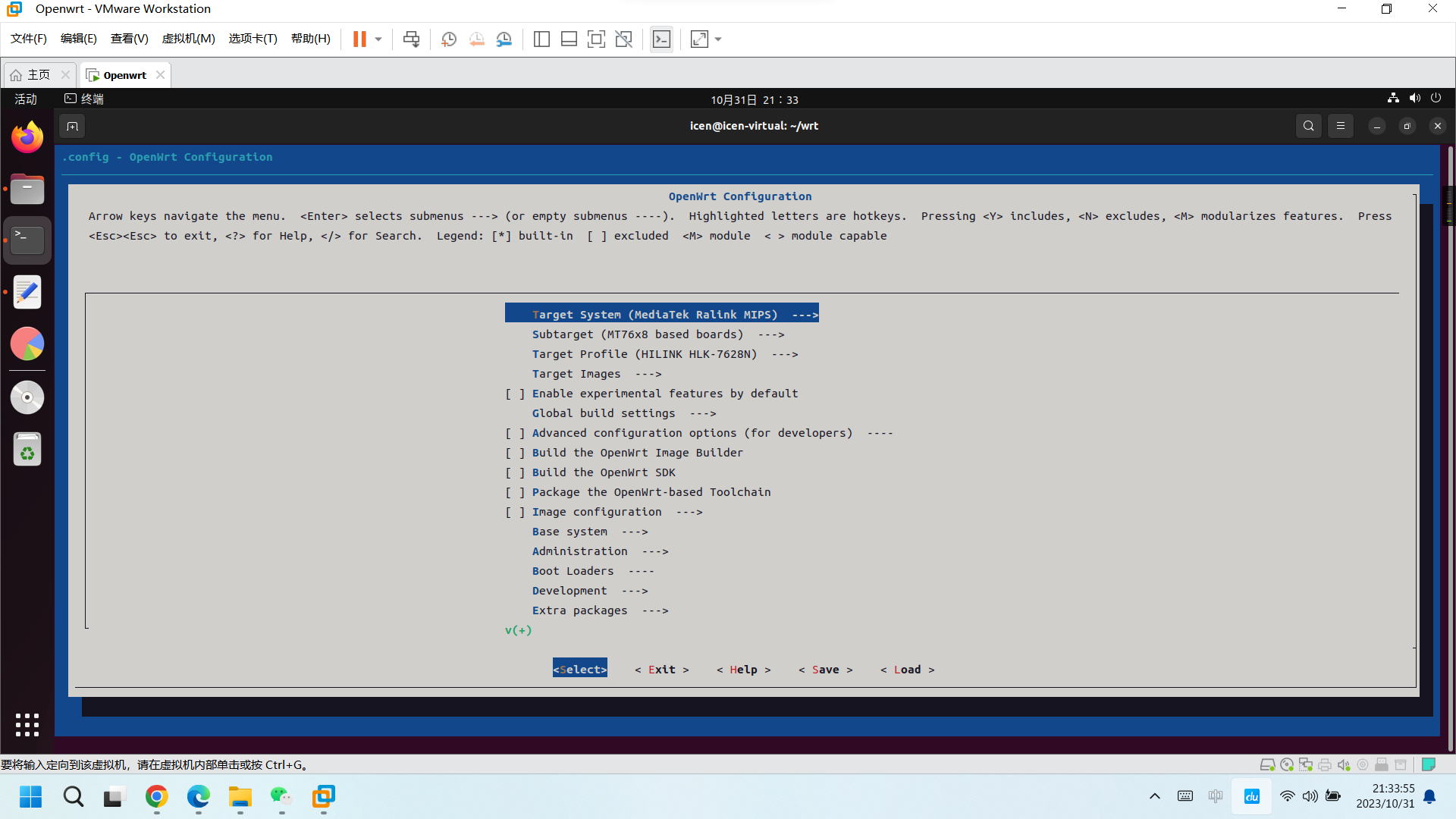Click the < Load > button
Image resolution: width=1456 pixels, height=819 pixels.
point(908,670)
